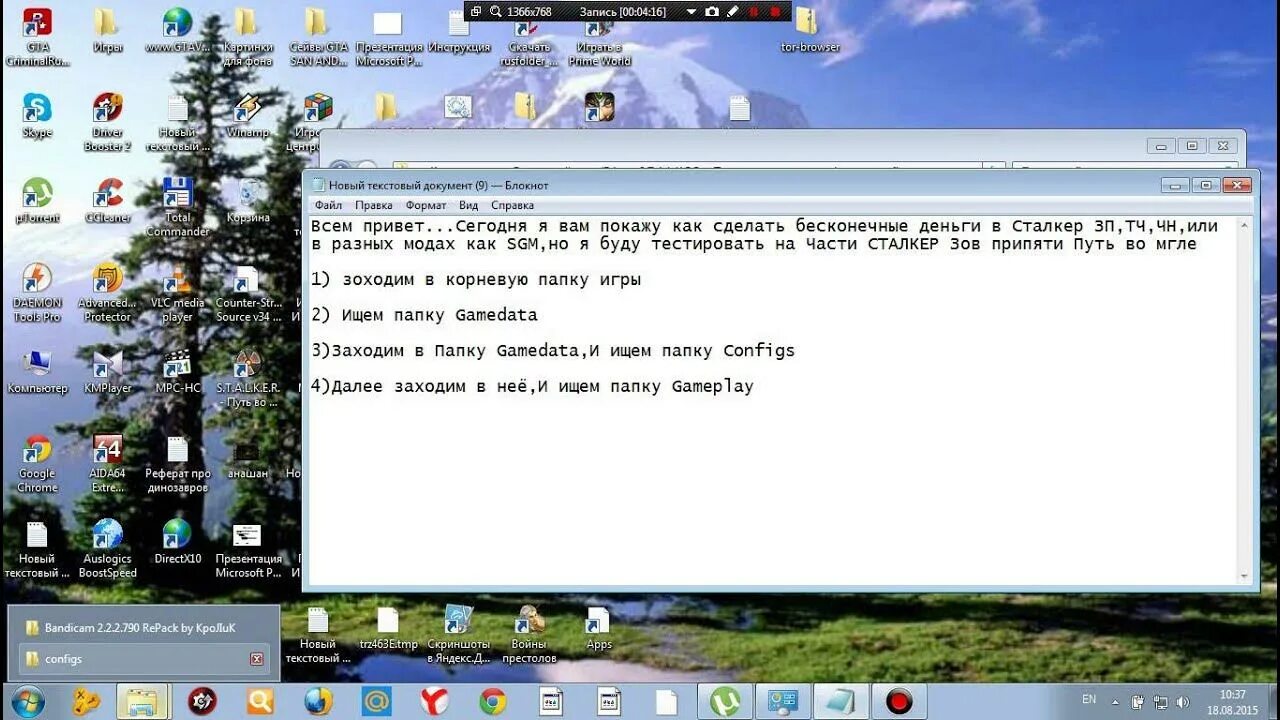This screenshot has height=720, width=1280.
Task: Place the cursor on the line '2) Ищем папку Gamedata'
Action: [x=424, y=315]
